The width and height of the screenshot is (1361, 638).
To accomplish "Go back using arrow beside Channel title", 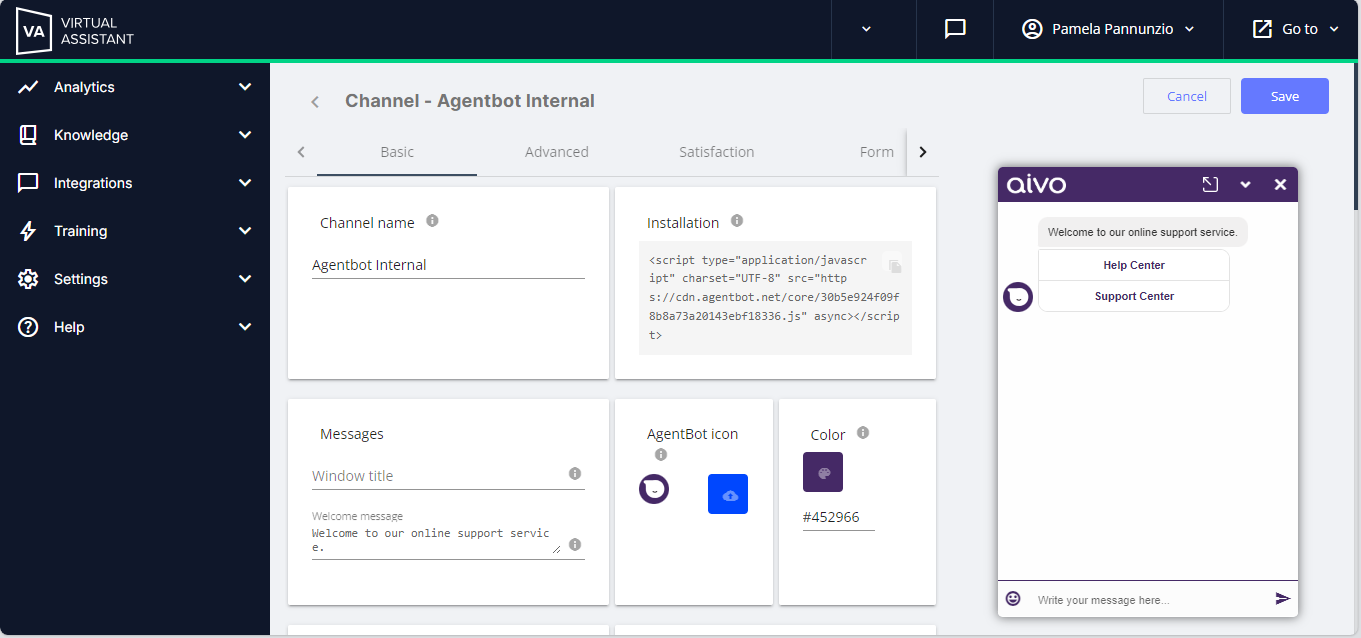I will (315, 101).
